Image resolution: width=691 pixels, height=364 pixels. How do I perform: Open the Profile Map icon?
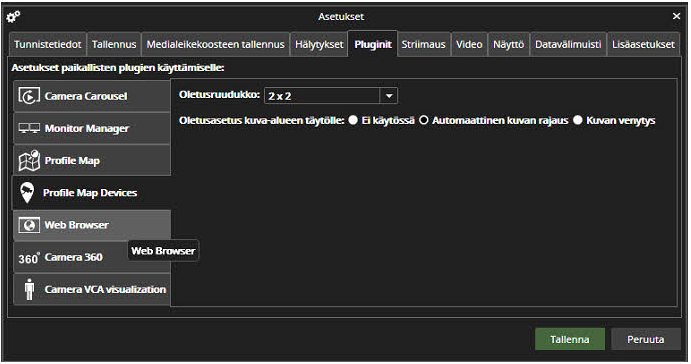29,160
